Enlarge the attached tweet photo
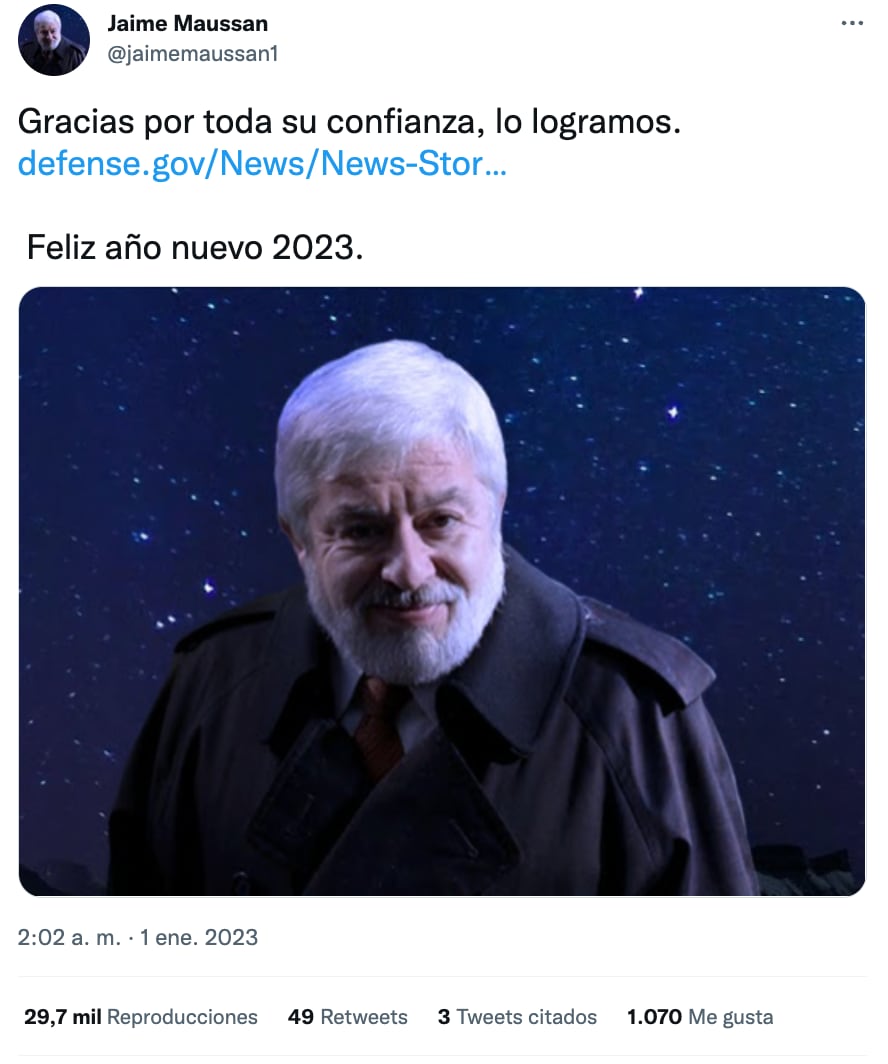 (x=442, y=591)
